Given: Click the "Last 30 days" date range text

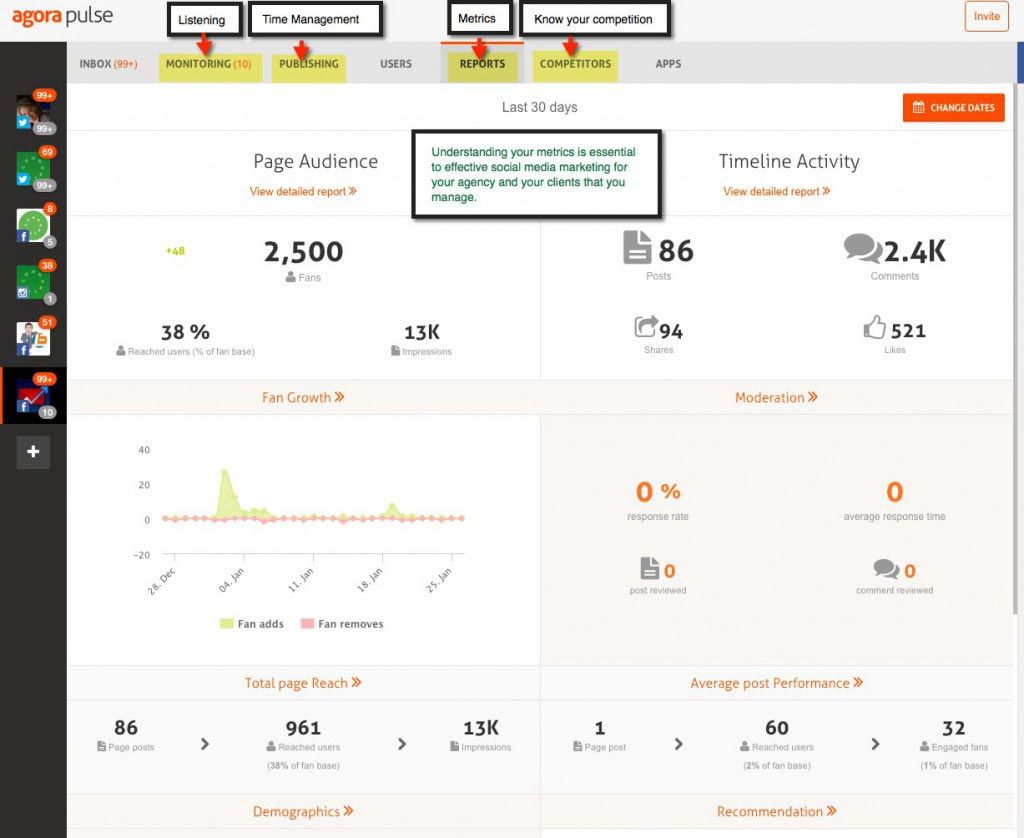Looking at the screenshot, I should [539, 107].
